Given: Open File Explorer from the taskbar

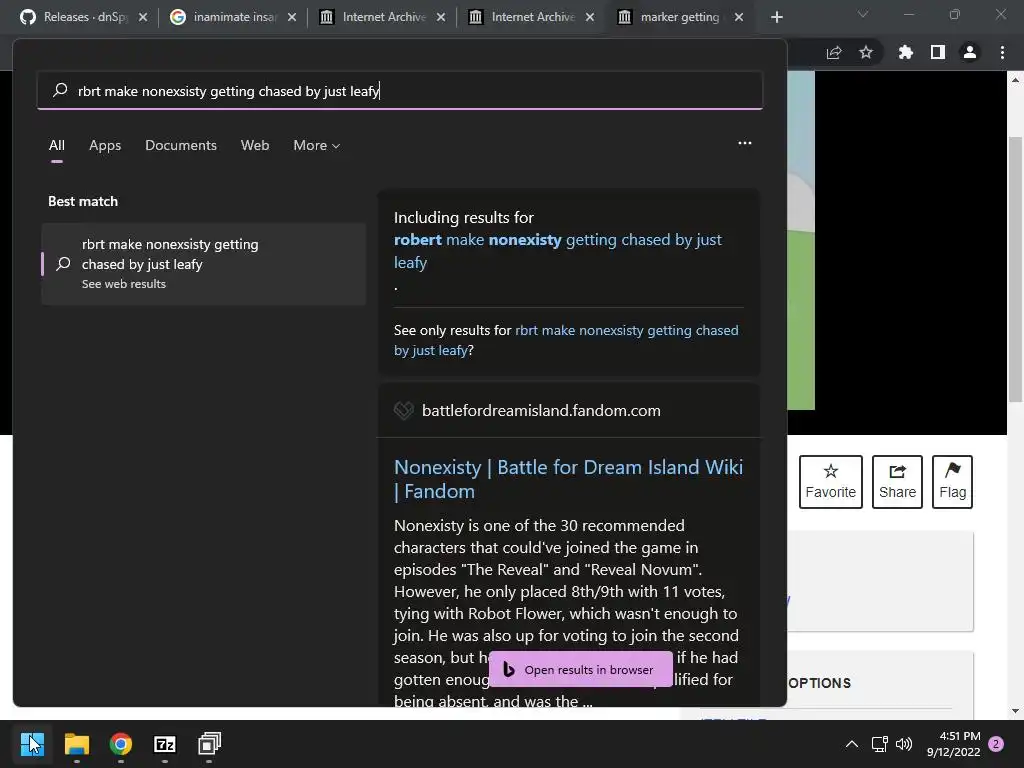Looking at the screenshot, I should tap(76, 744).
